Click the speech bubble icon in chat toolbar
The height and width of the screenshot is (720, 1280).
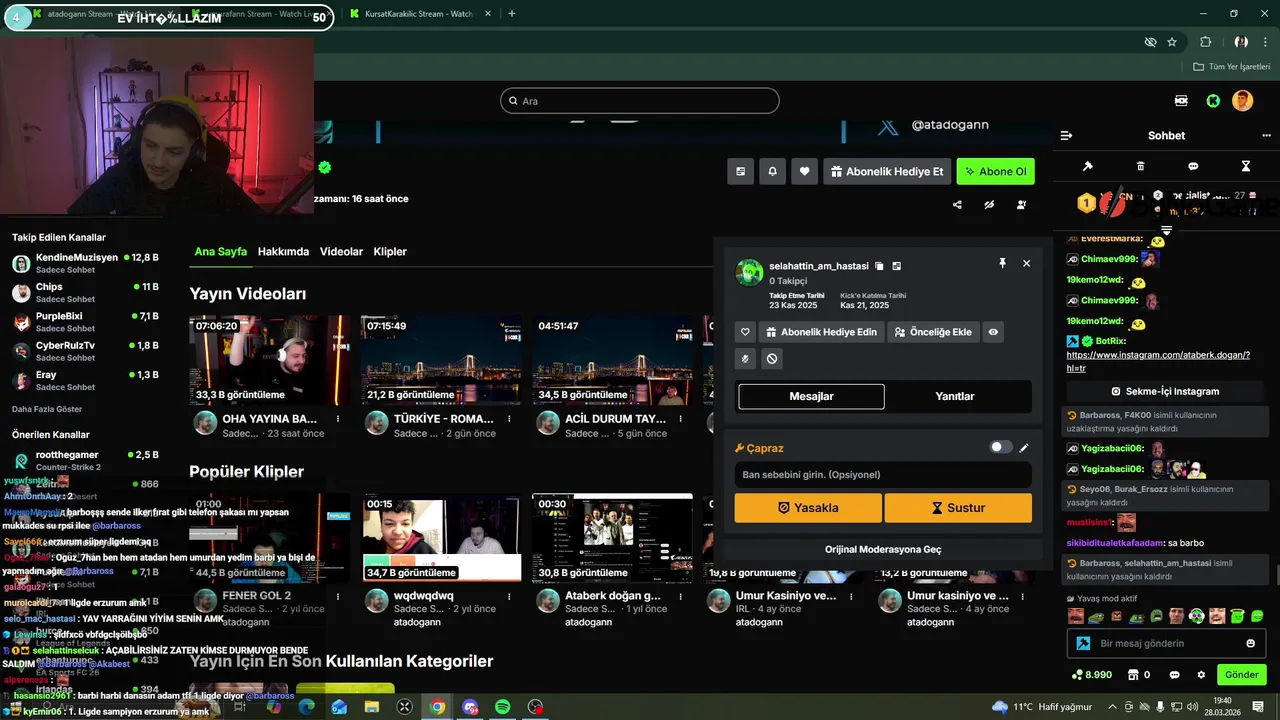1193,166
